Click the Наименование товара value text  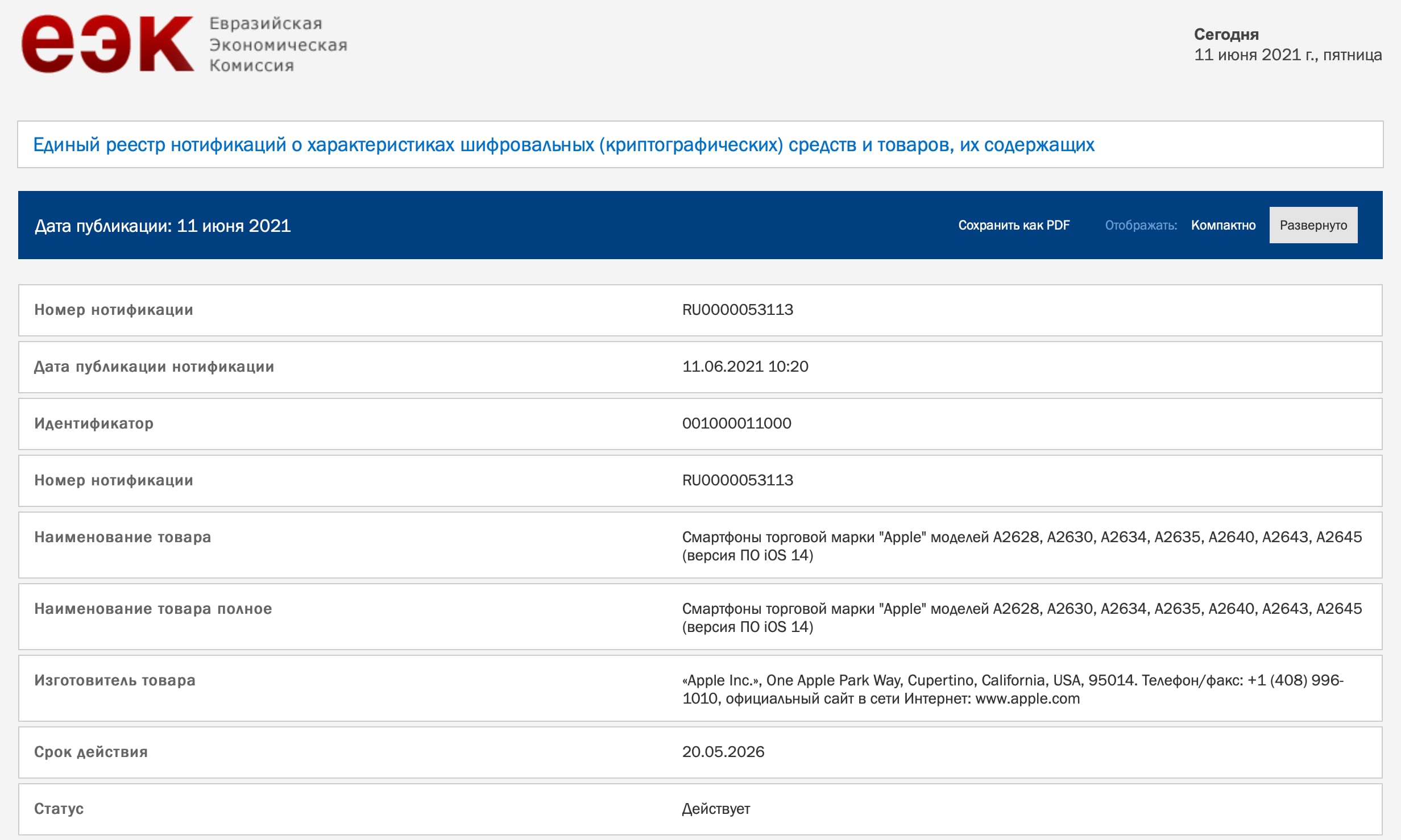(x=1021, y=546)
